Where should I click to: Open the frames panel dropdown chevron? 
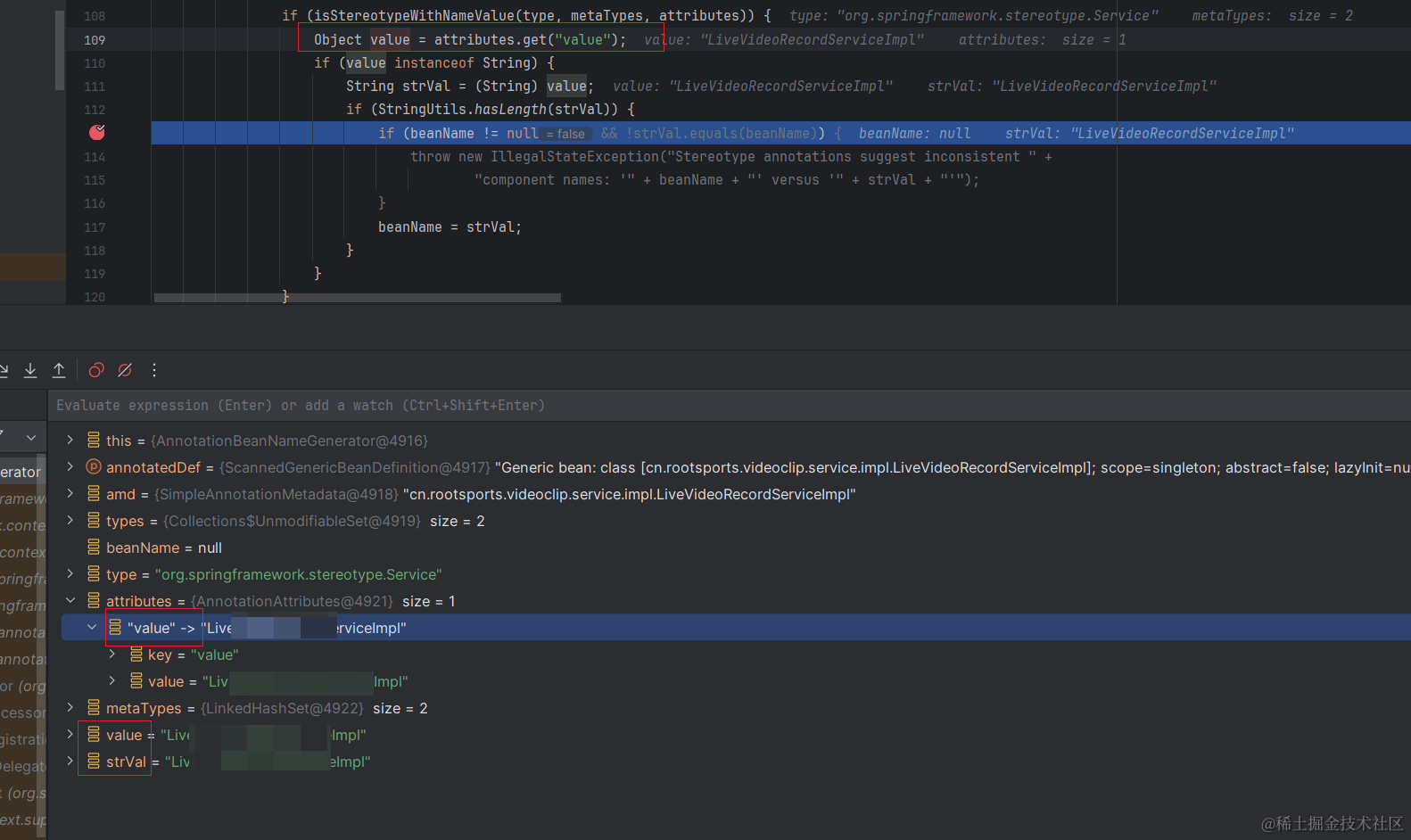click(31, 438)
